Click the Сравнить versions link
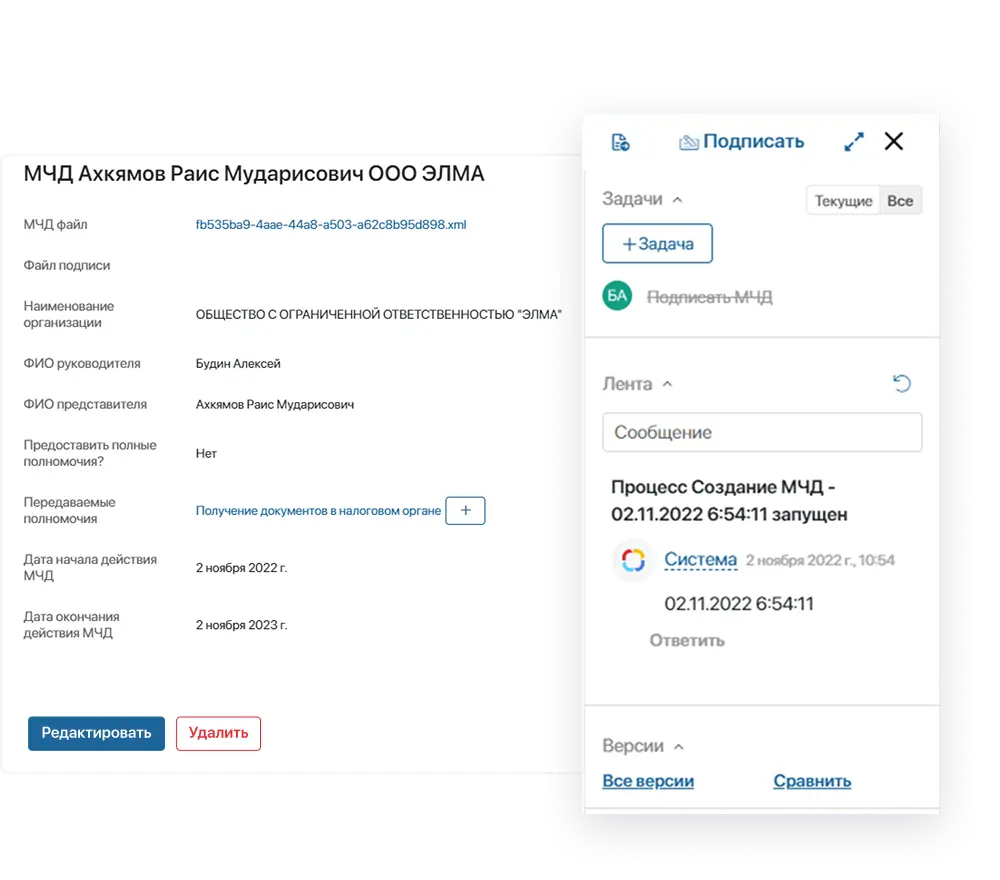 [812, 781]
